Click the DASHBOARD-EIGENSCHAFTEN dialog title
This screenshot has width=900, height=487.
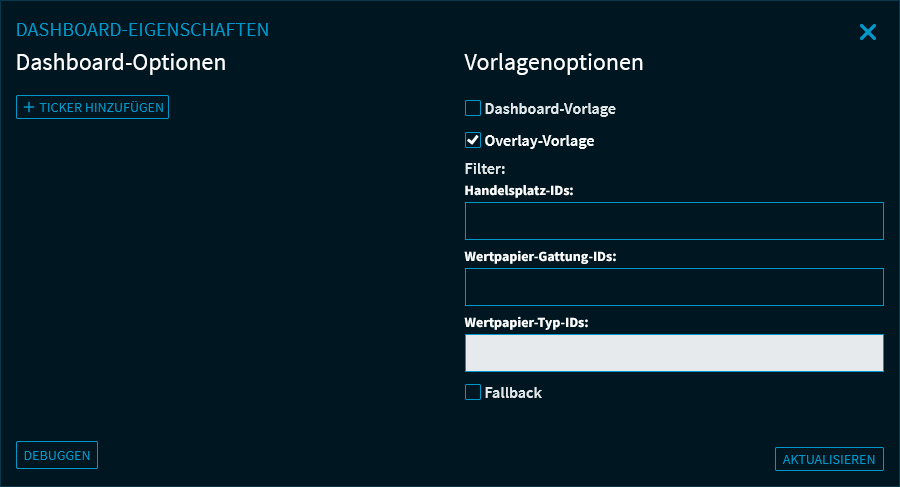coord(142,30)
